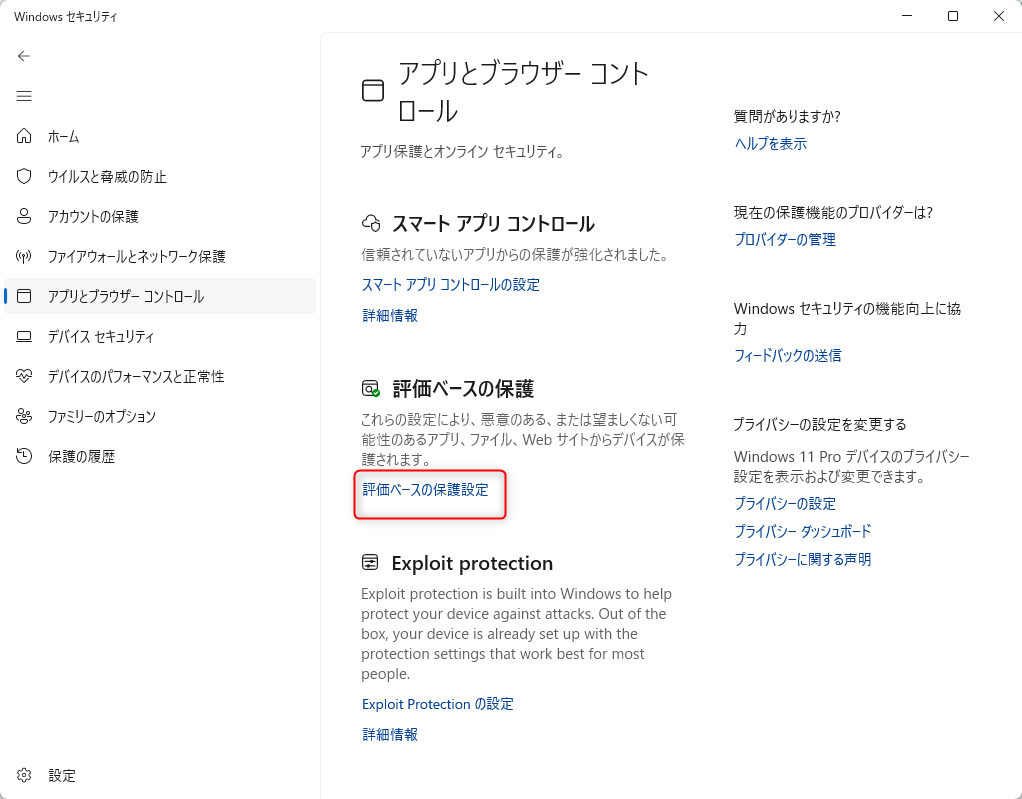Click the account protection person icon
Viewport: 1022px width, 799px height.
point(25,216)
